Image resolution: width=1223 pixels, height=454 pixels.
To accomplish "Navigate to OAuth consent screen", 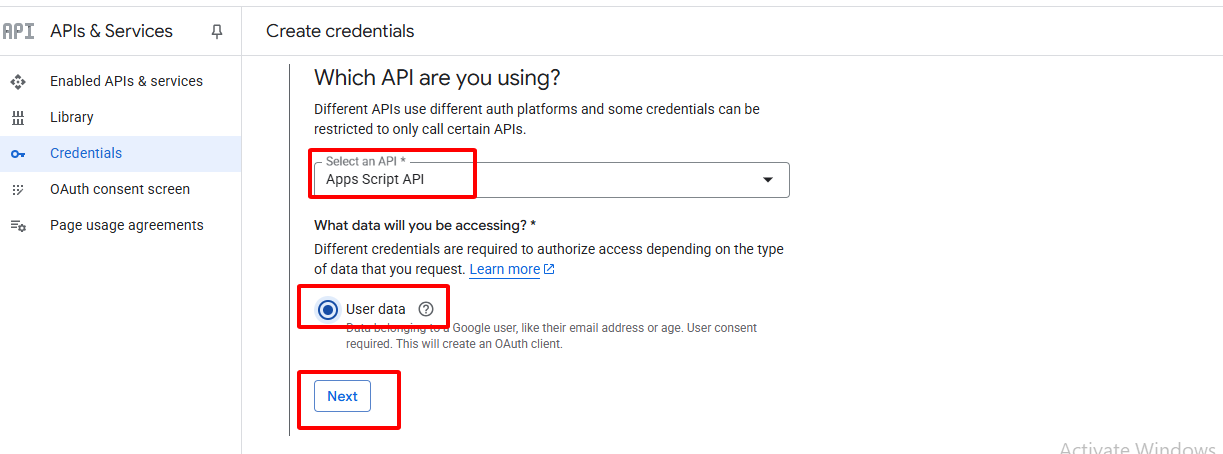I will [x=120, y=189].
